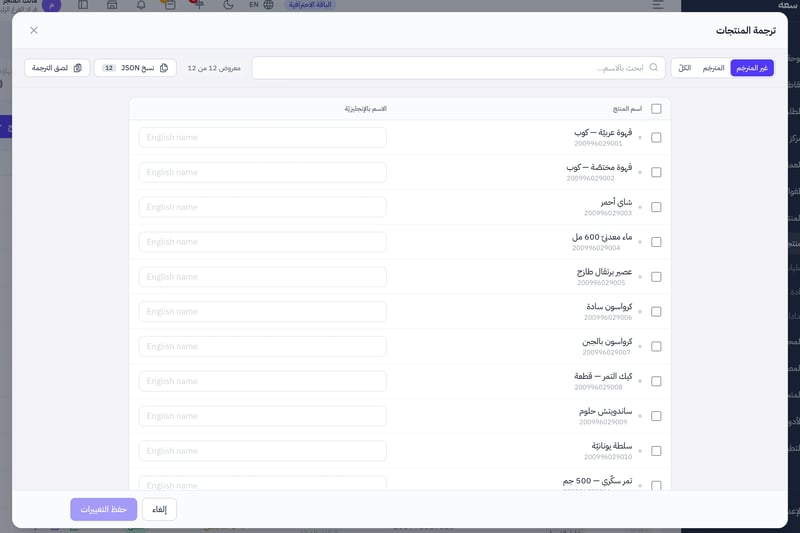The width and height of the screenshot is (800, 533).
Task: Click product name سلطة يونانيّة
Action: point(612,446)
